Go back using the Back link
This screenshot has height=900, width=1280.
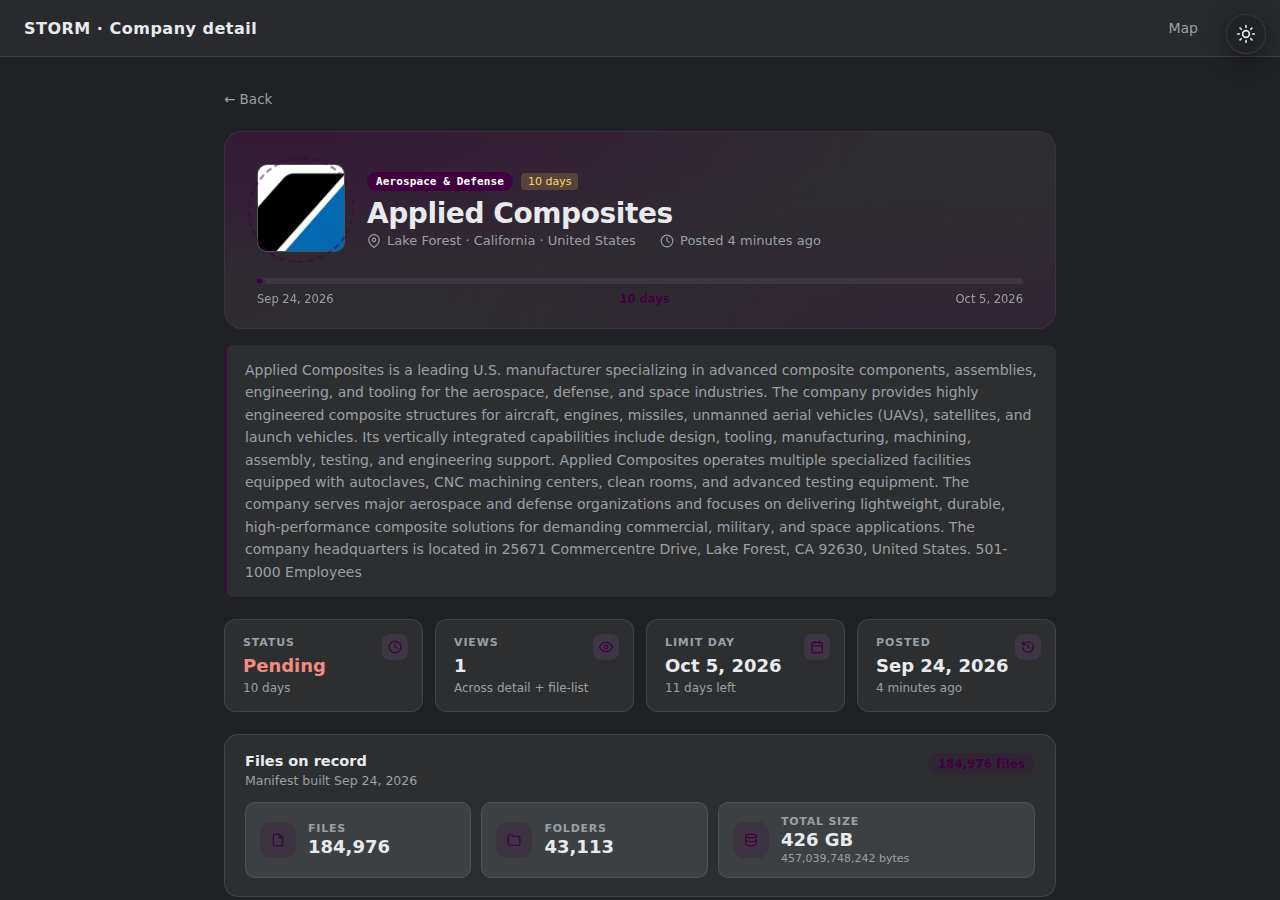(x=248, y=99)
